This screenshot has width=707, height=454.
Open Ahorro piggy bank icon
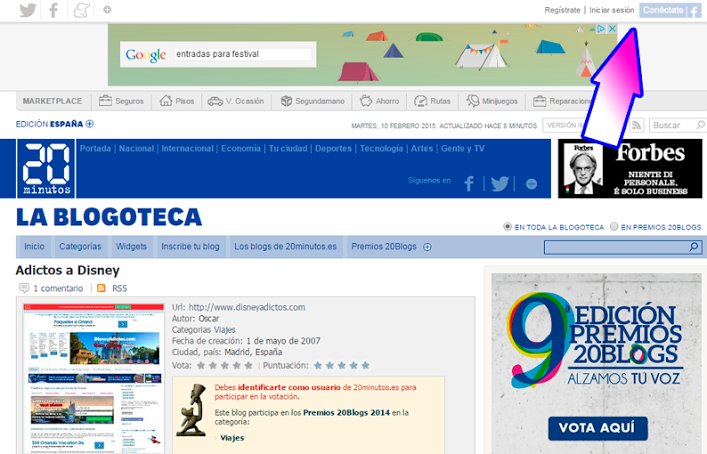(x=366, y=101)
